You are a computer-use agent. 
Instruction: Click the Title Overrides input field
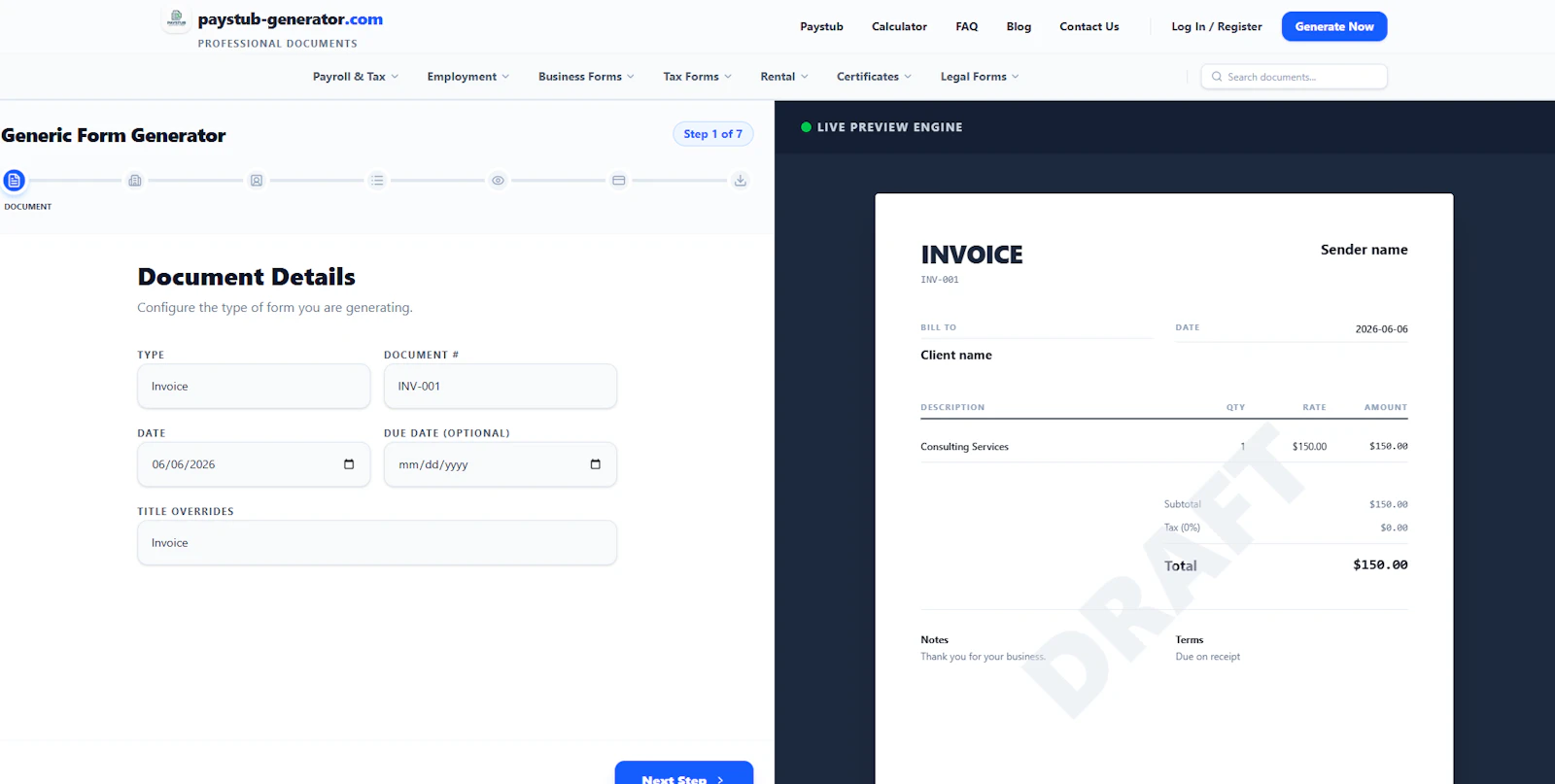pyautogui.click(x=377, y=543)
